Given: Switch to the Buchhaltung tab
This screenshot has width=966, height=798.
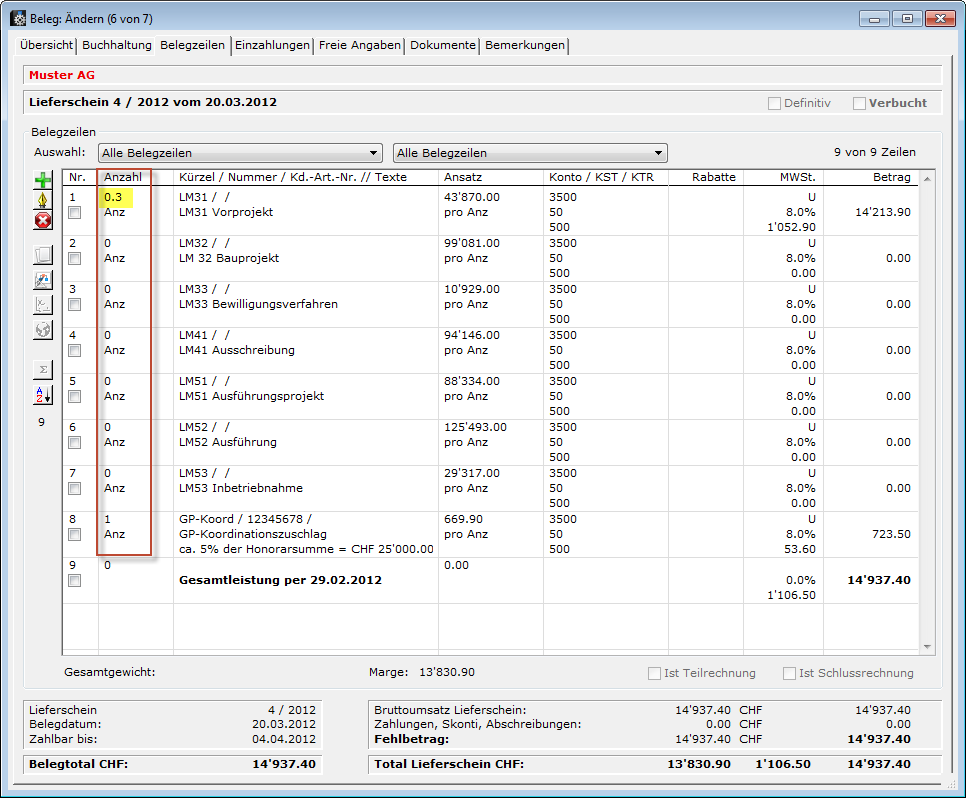Looking at the screenshot, I should 117,45.
